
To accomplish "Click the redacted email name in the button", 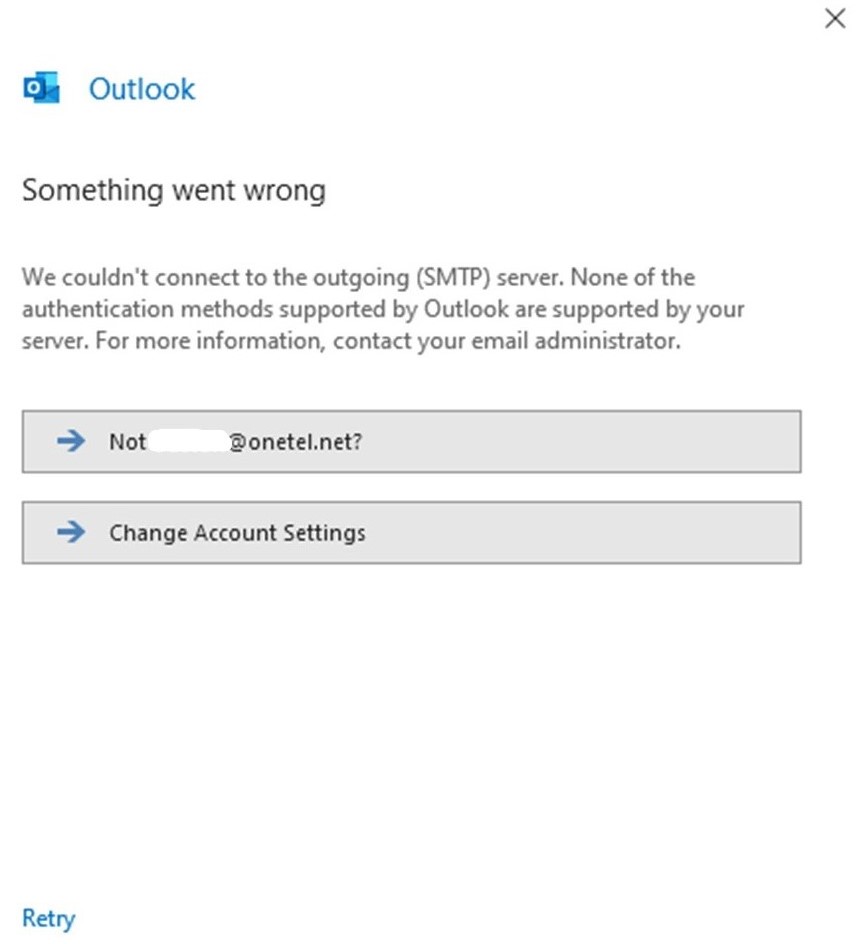I will [x=188, y=441].
